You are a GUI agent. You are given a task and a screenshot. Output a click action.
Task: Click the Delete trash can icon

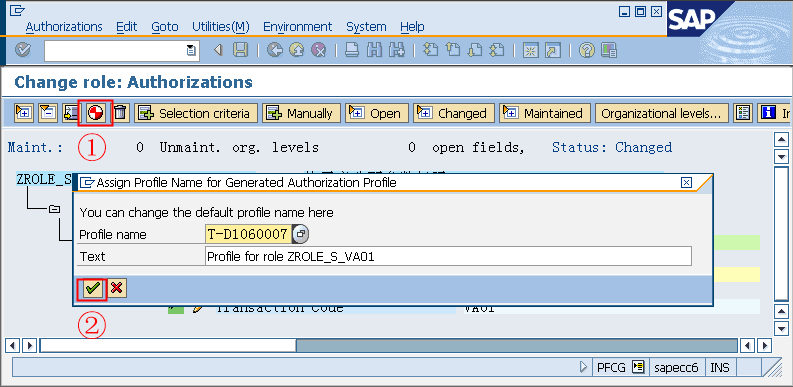[120, 113]
